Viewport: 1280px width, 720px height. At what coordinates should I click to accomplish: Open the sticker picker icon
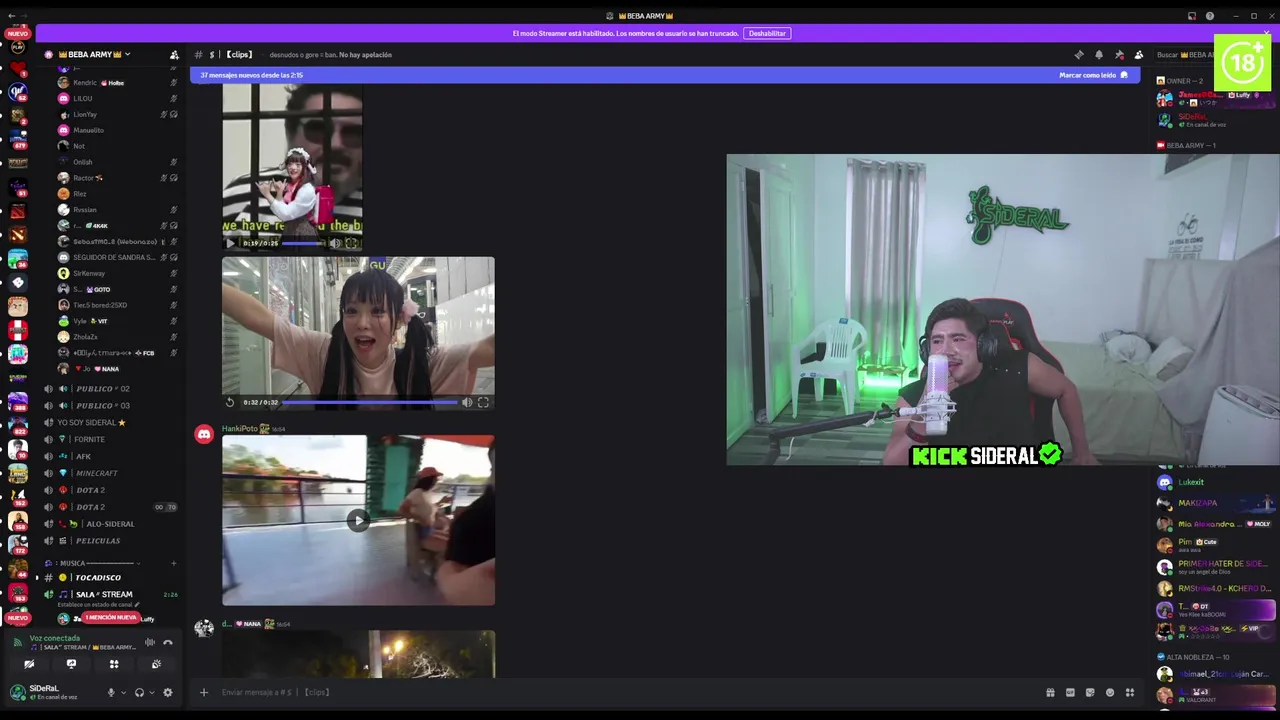(1090, 692)
